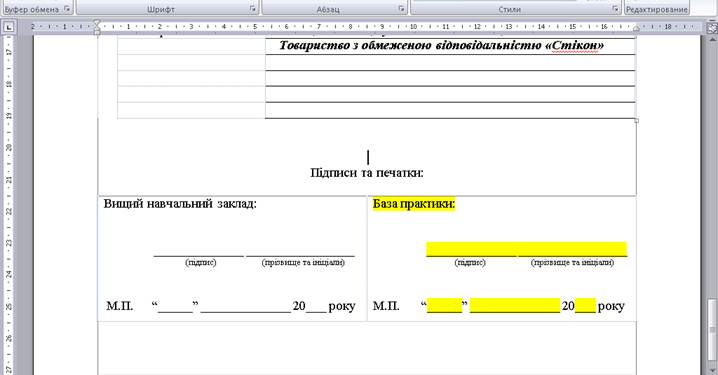Open the Абзац dialog launcher
718x375 pixels.
tap(401, 9)
